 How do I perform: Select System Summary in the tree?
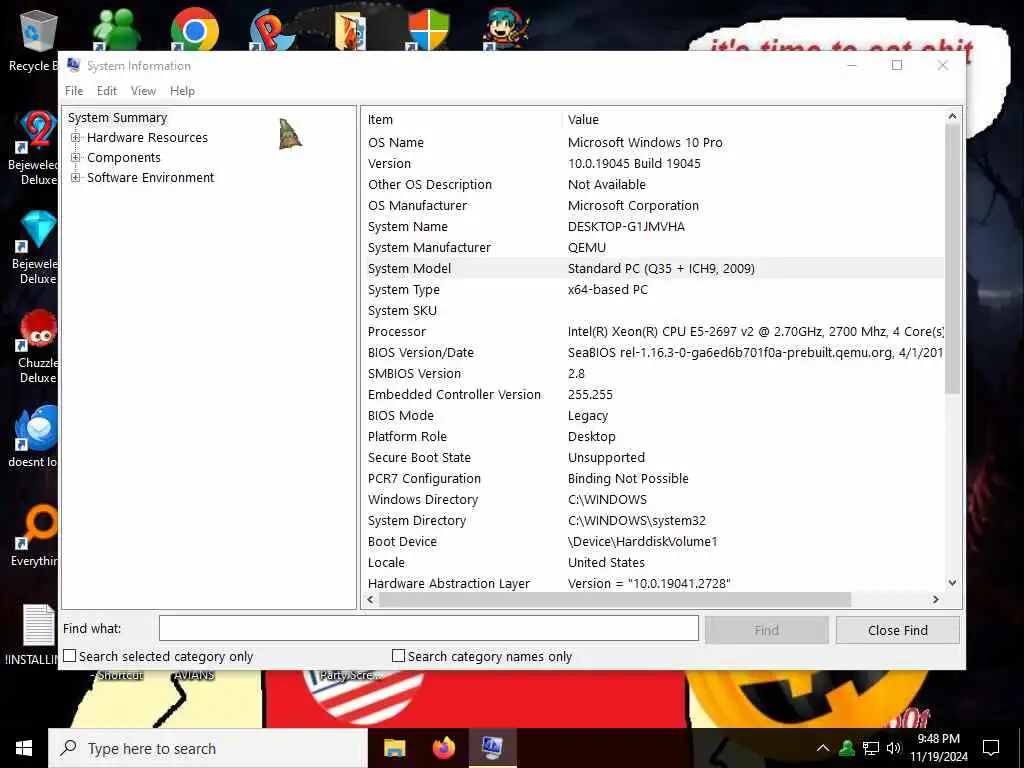click(118, 118)
